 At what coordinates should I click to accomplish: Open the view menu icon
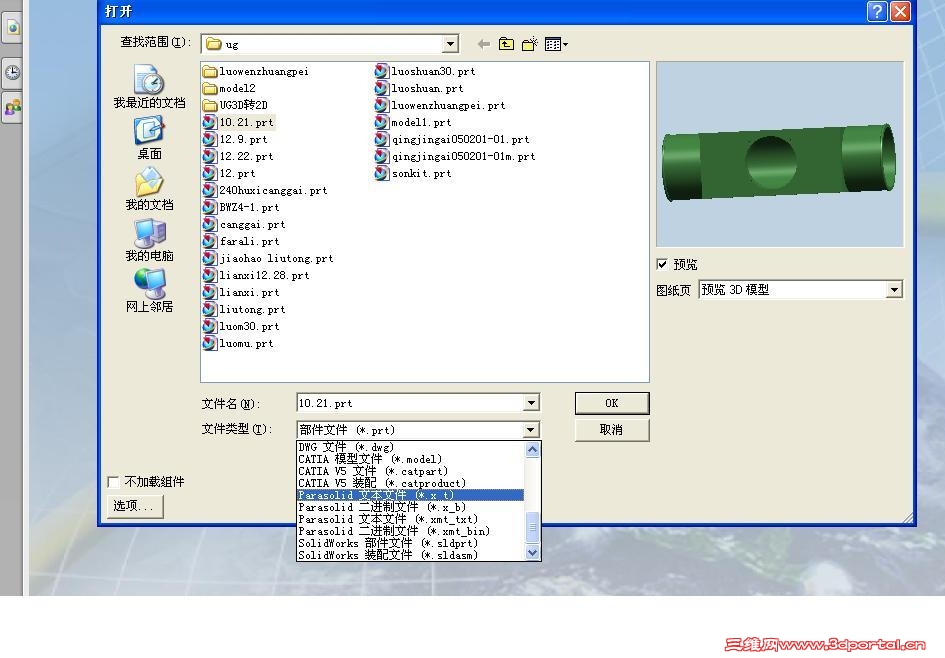(x=556, y=44)
